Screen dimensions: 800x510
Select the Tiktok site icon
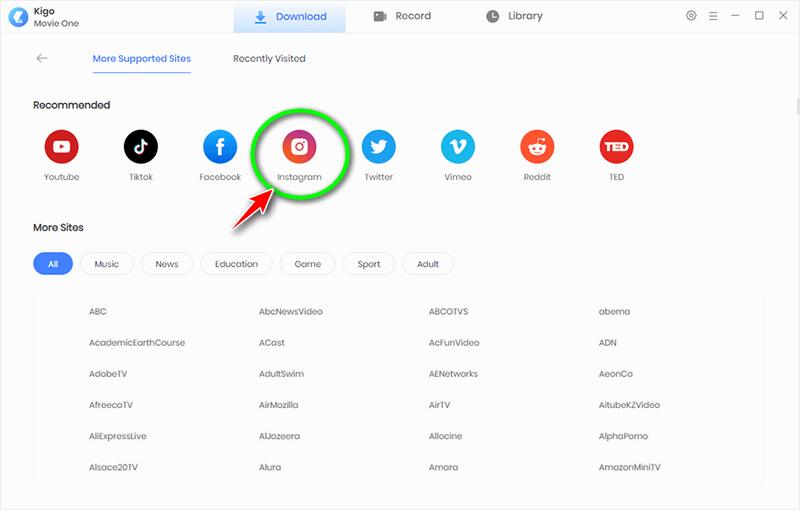[141, 147]
